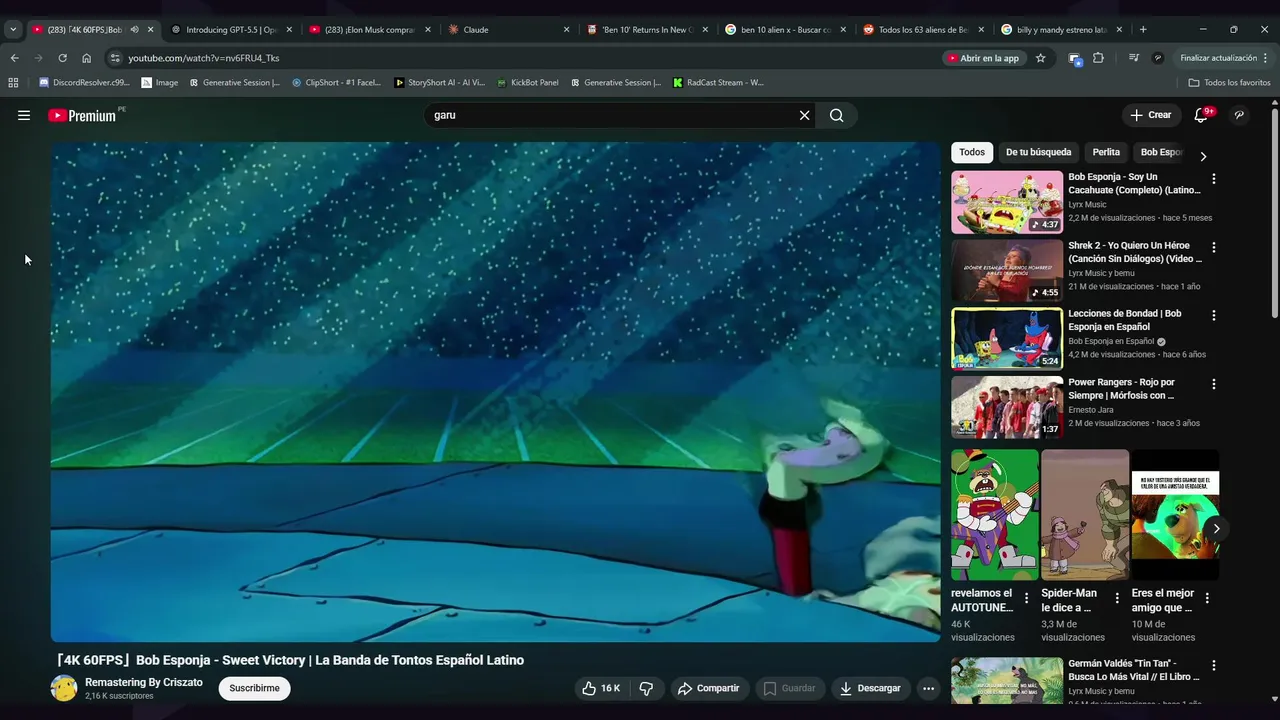
Task: Open the Bob Esponja en Español channel link
Action: point(1111,341)
